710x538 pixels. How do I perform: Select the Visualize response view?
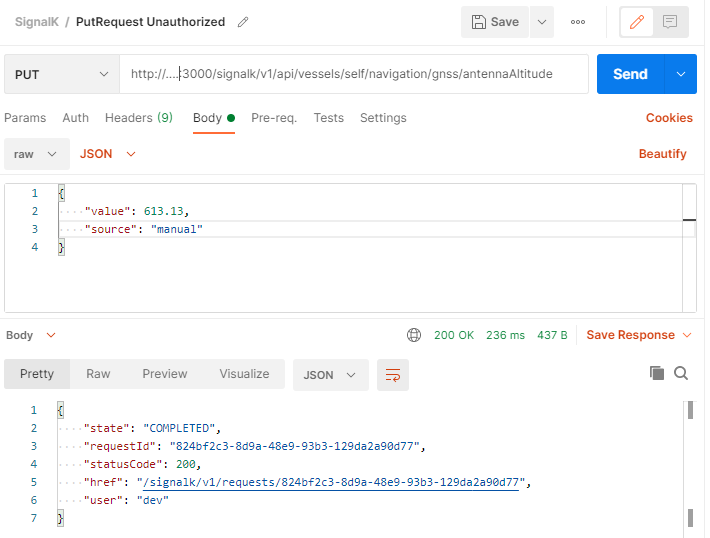point(245,374)
